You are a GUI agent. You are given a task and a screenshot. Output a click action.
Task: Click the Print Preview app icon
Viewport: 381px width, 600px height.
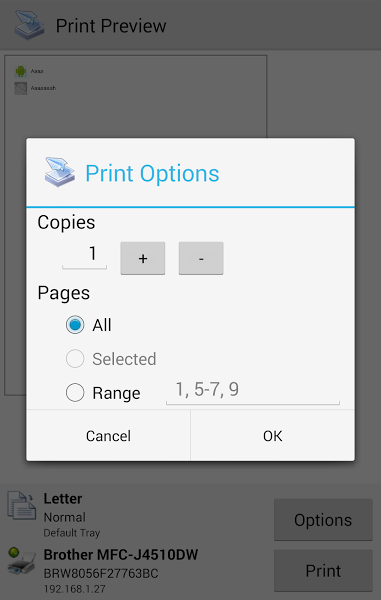click(29, 25)
